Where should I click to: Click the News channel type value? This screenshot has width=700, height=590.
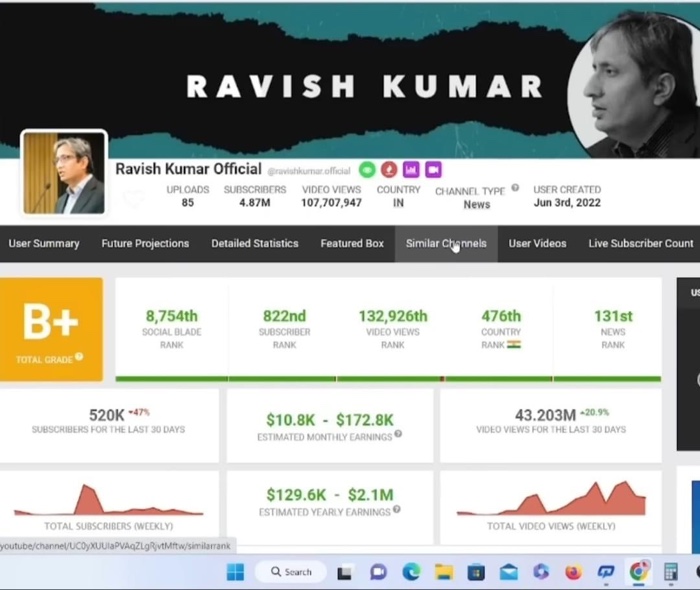coord(477,204)
